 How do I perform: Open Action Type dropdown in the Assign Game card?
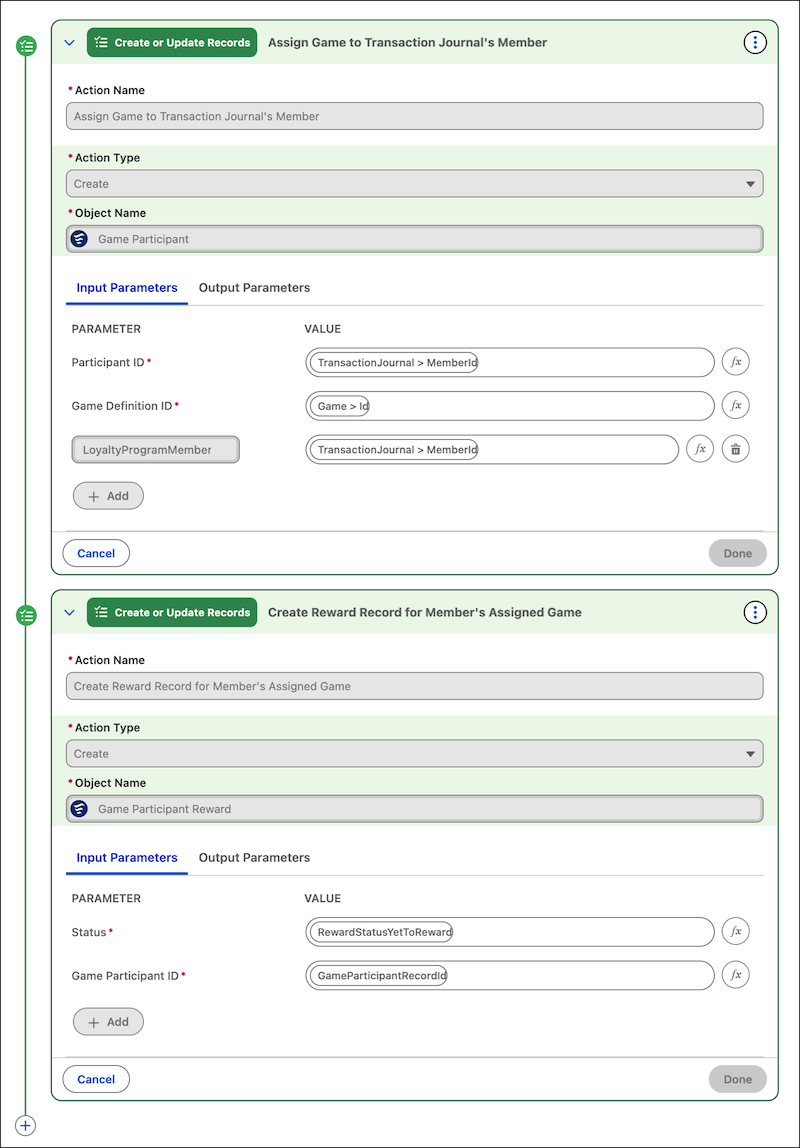pyautogui.click(x=414, y=184)
